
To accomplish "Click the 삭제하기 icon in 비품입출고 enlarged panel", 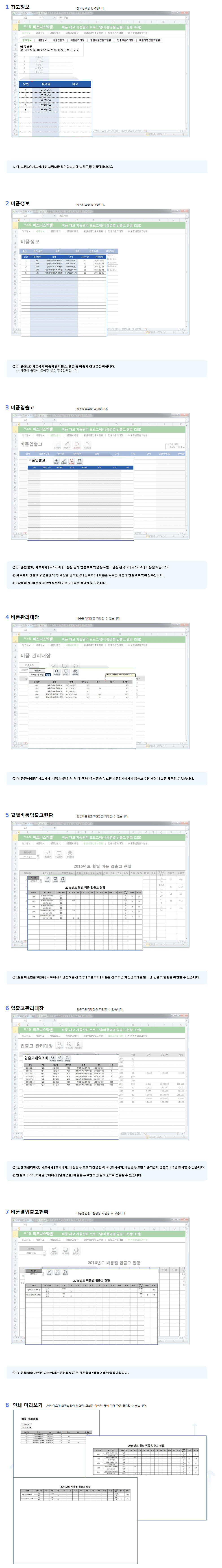I will tap(79, 461).
